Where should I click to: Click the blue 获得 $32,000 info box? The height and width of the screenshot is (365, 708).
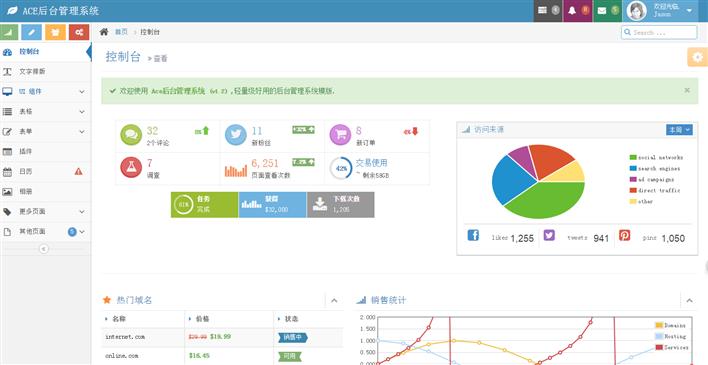tap(273, 205)
